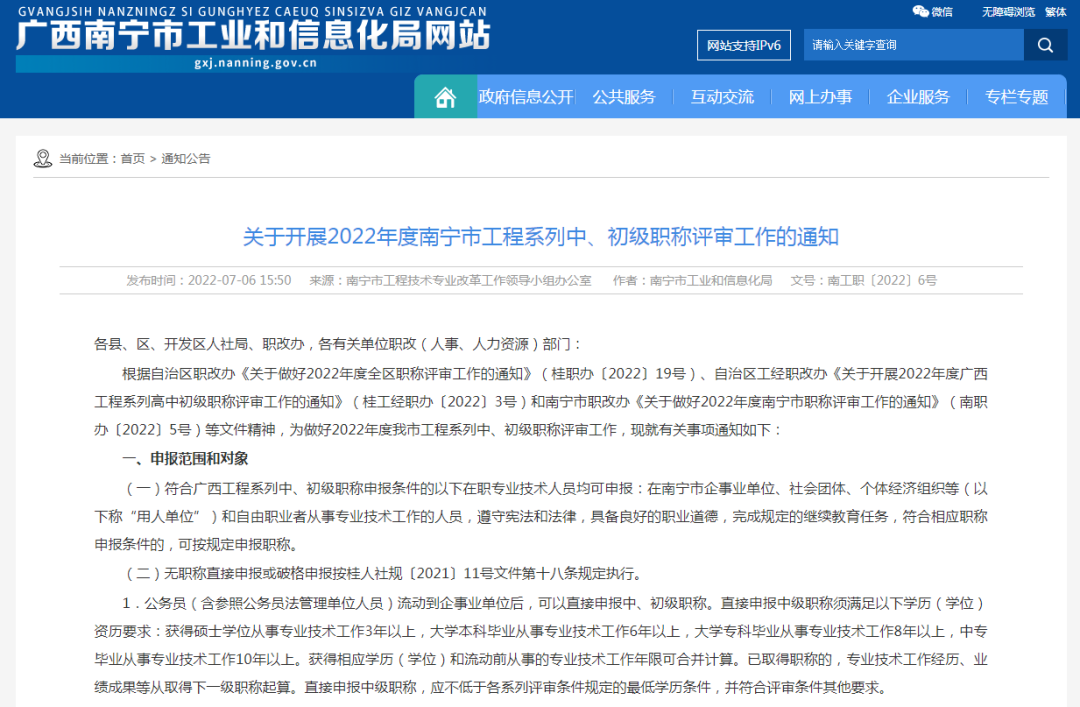Click the 当前位置： label
This screenshot has width=1080, height=707.
tap(90, 158)
